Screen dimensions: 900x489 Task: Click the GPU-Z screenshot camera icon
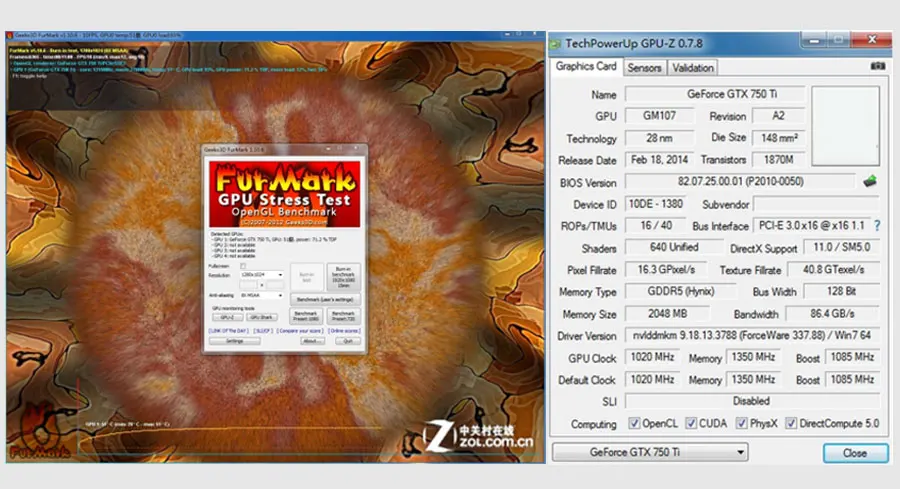pos(878,67)
